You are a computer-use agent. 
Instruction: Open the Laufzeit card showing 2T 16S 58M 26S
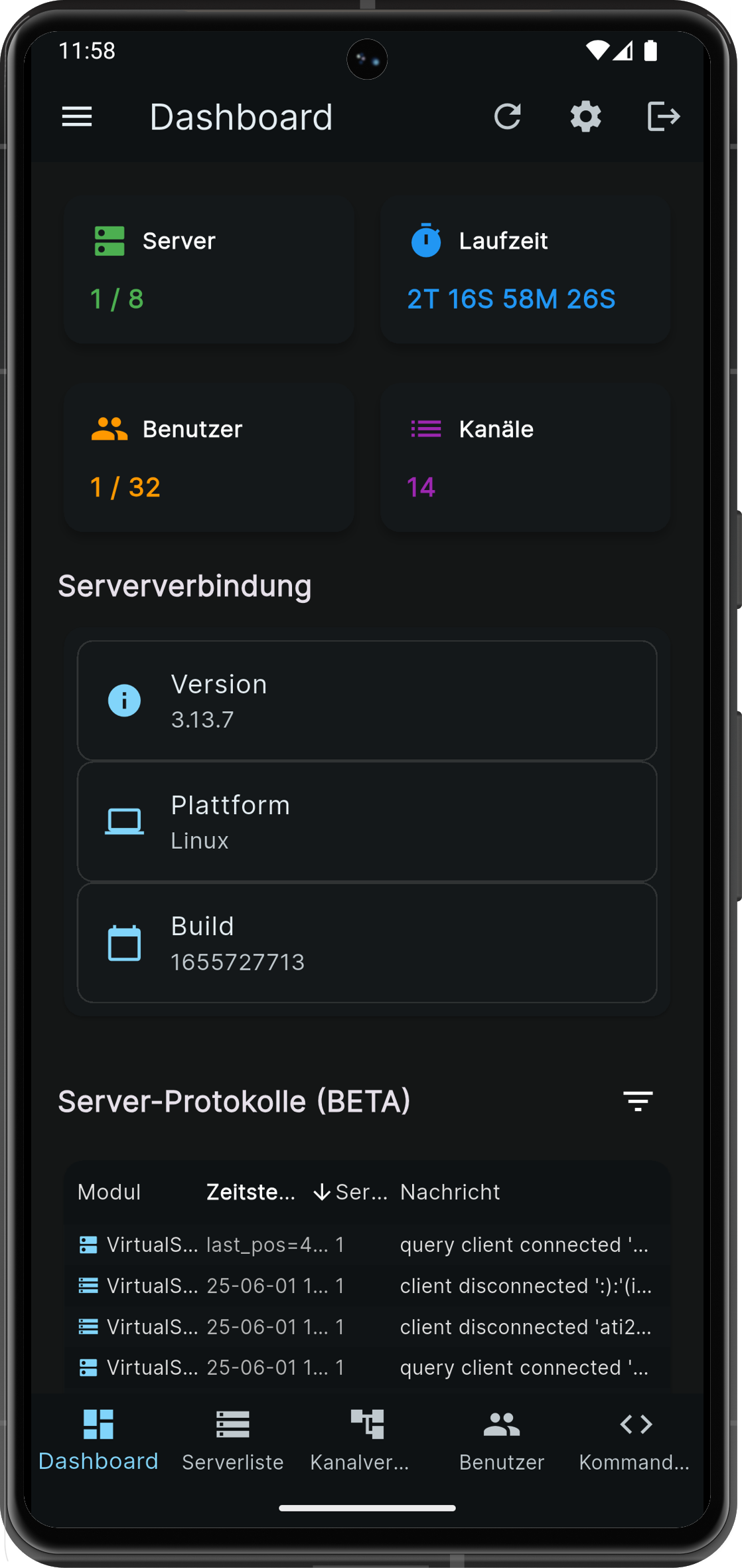coord(524,268)
